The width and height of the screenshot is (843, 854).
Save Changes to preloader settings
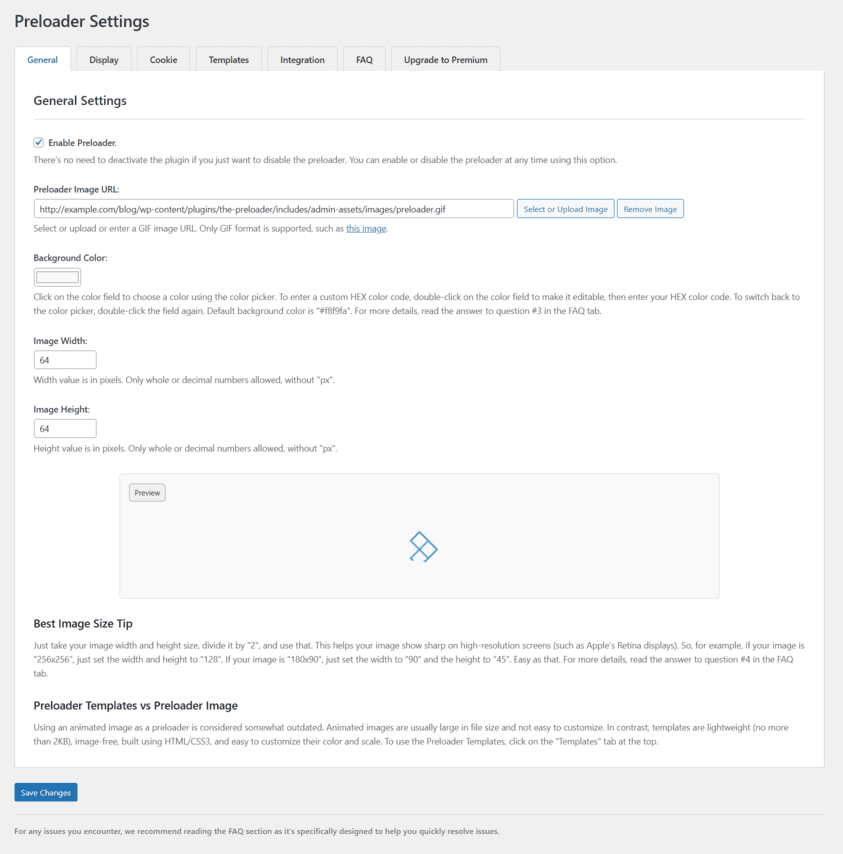click(46, 793)
